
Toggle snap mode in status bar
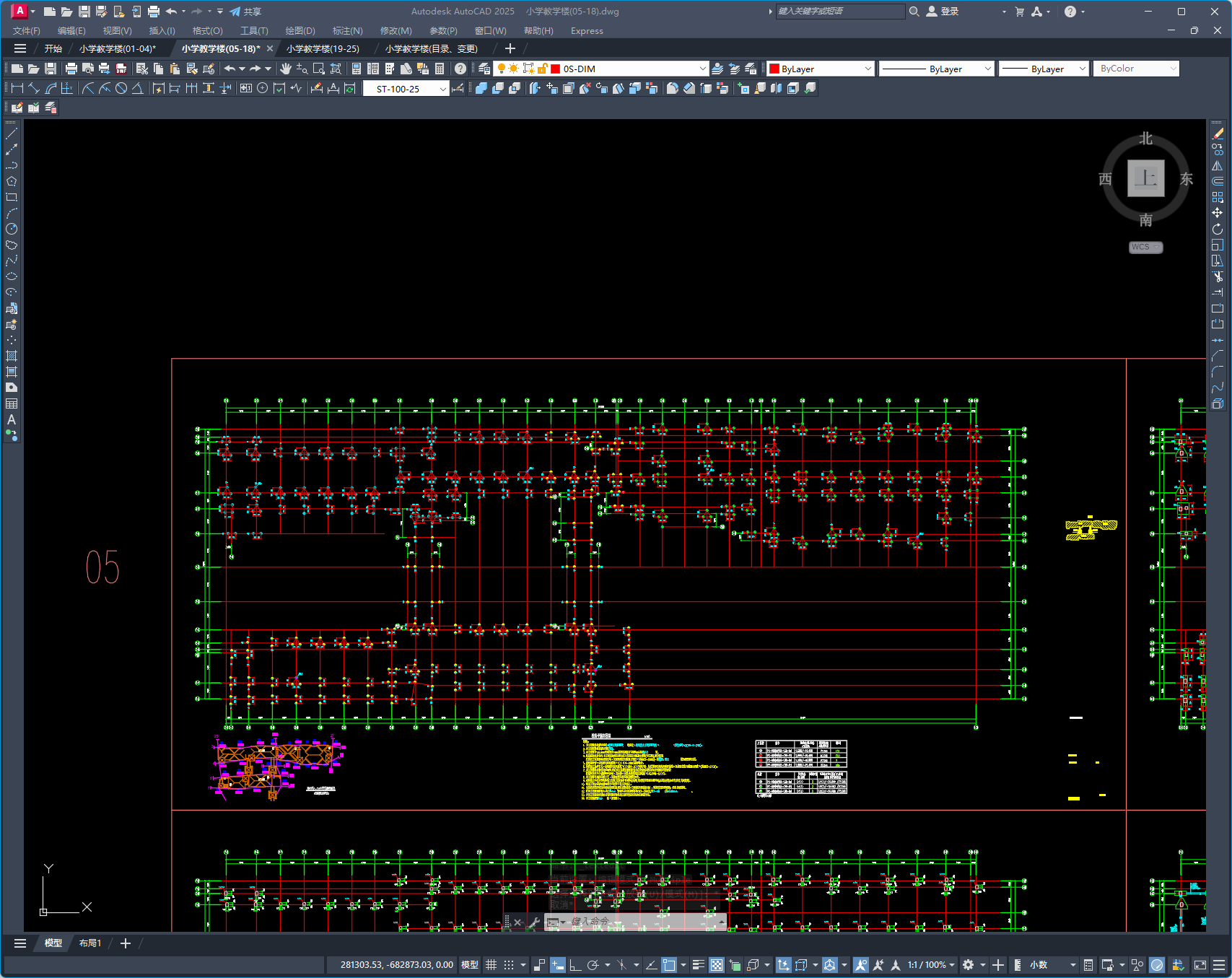tap(509, 964)
